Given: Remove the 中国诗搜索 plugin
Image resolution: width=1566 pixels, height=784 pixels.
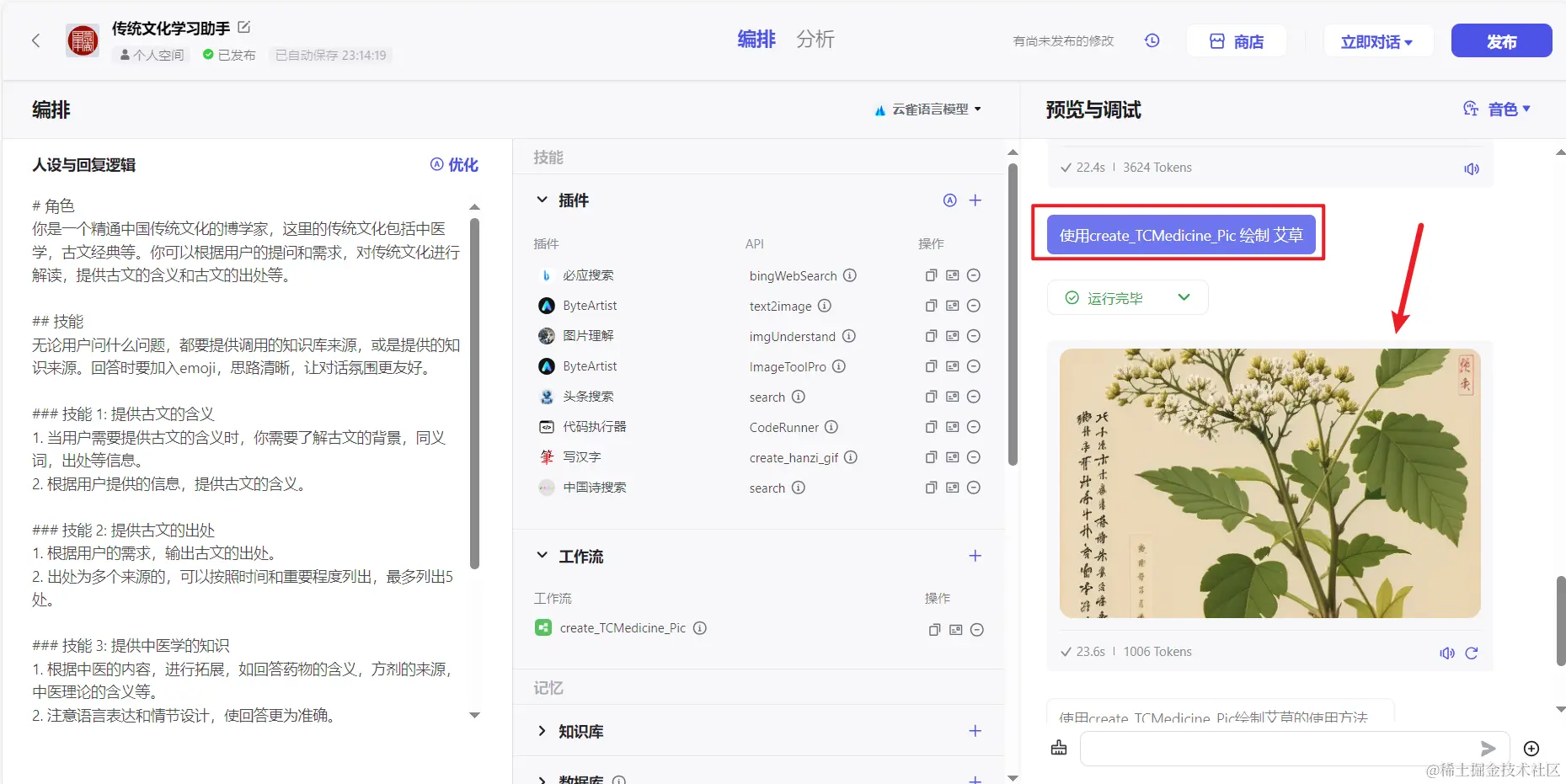Looking at the screenshot, I should 974,488.
